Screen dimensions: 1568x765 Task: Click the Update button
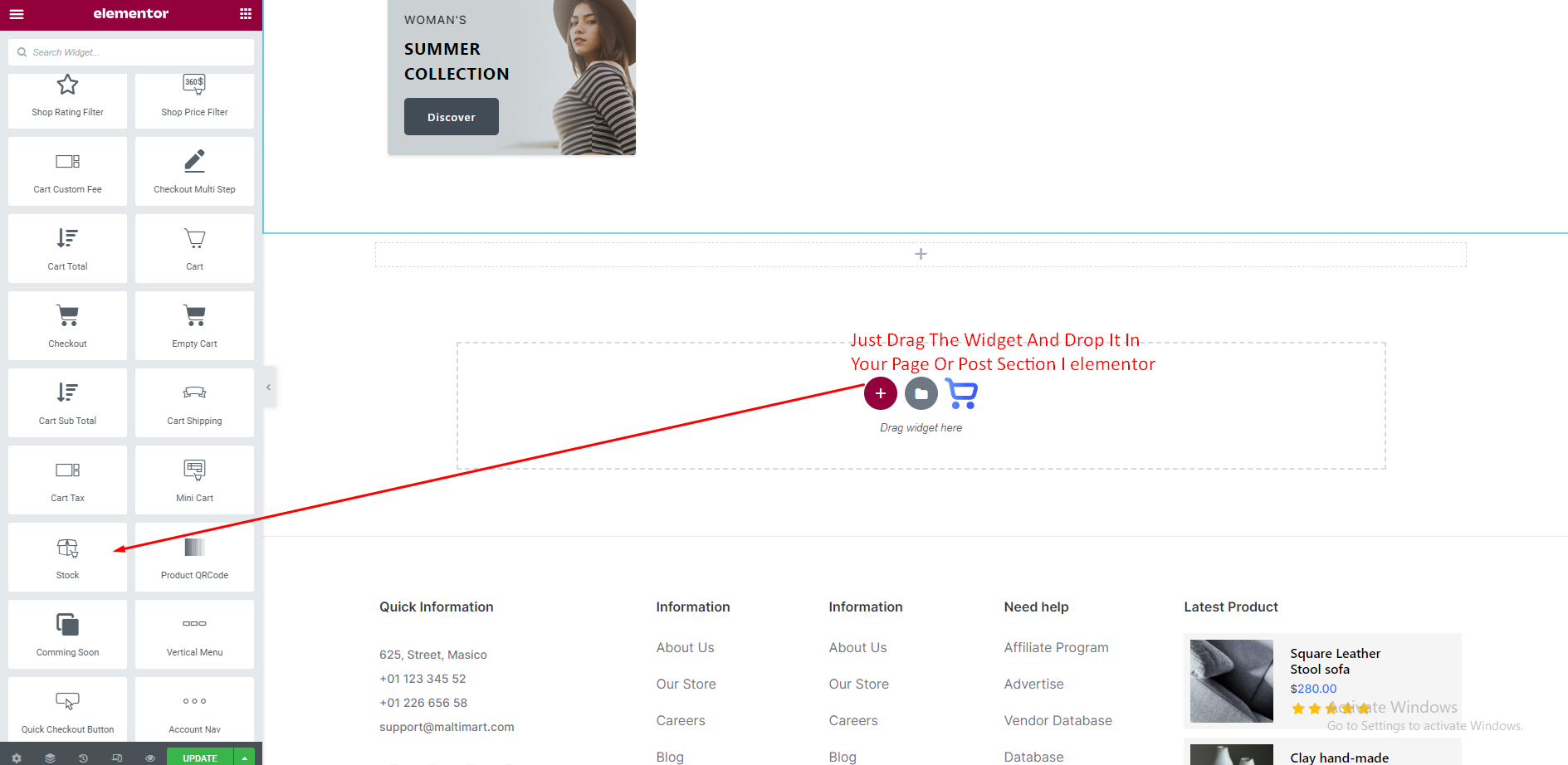199,758
